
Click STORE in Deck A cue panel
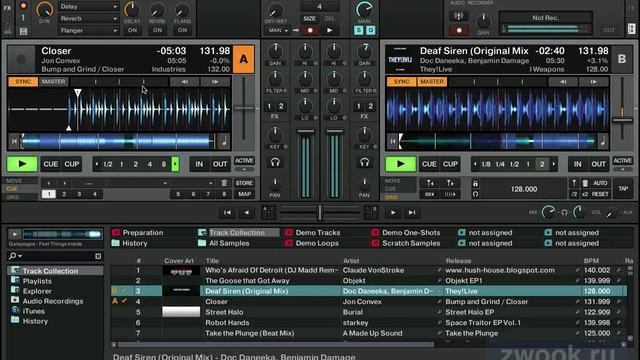(x=244, y=183)
